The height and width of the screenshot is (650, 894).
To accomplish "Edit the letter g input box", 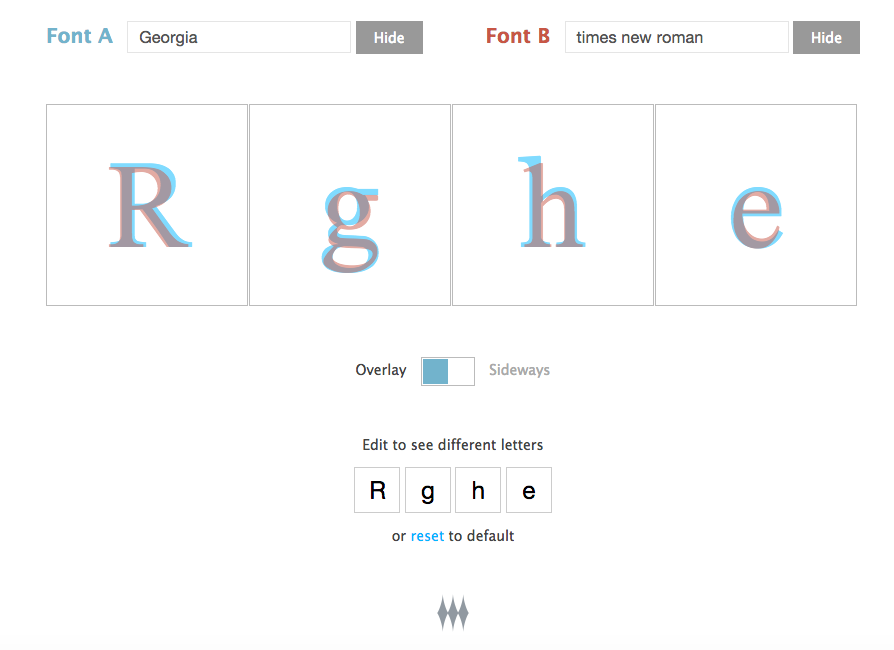I will [428, 490].
